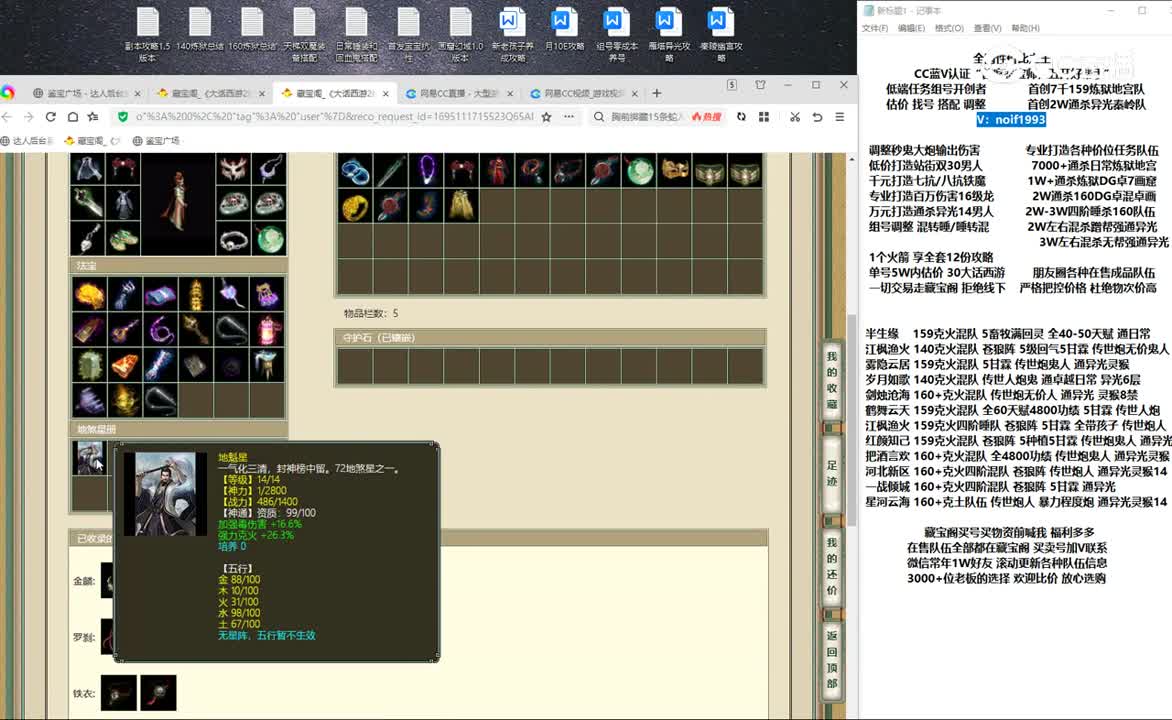The height and width of the screenshot is (720, 1172).
Task: Open Notepad 帮助(H) menu
Action: (x=1026, y=28)
